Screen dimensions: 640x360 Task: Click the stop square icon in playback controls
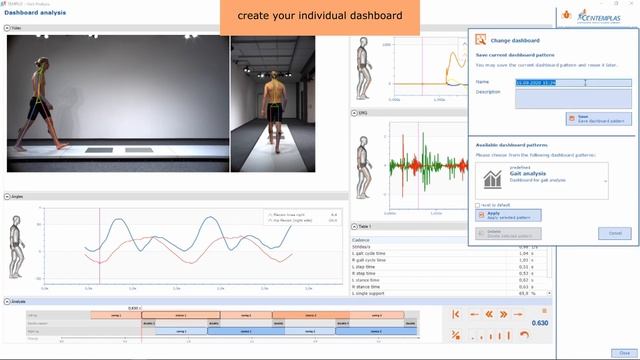[x=544, y=311]
